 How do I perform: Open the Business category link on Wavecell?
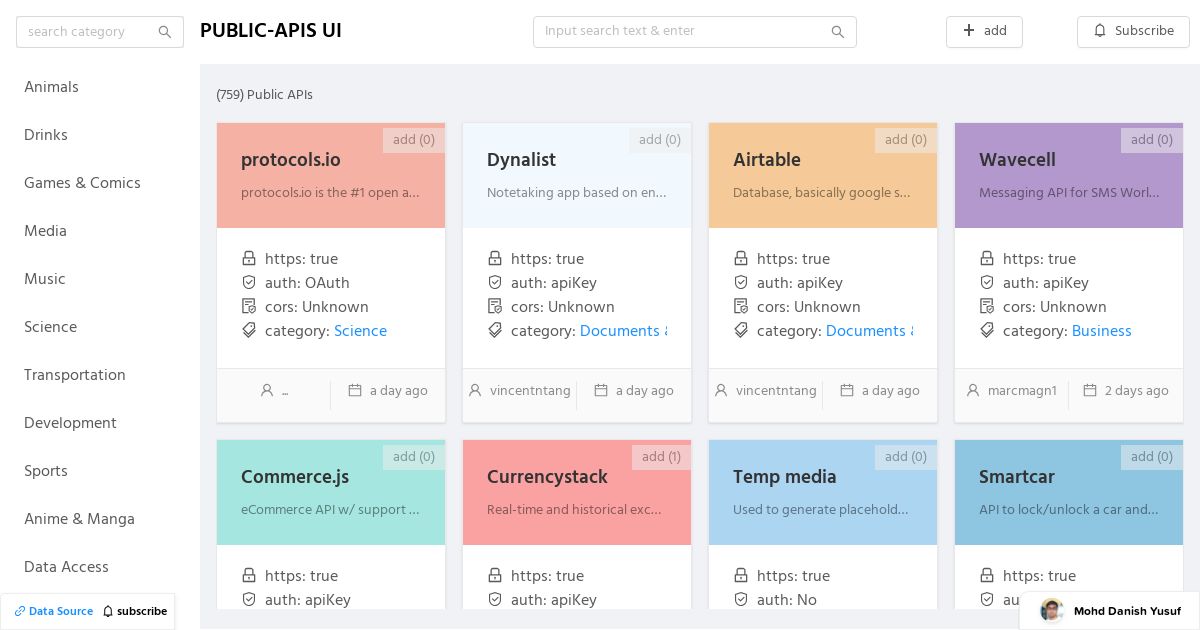point(1102,331)
